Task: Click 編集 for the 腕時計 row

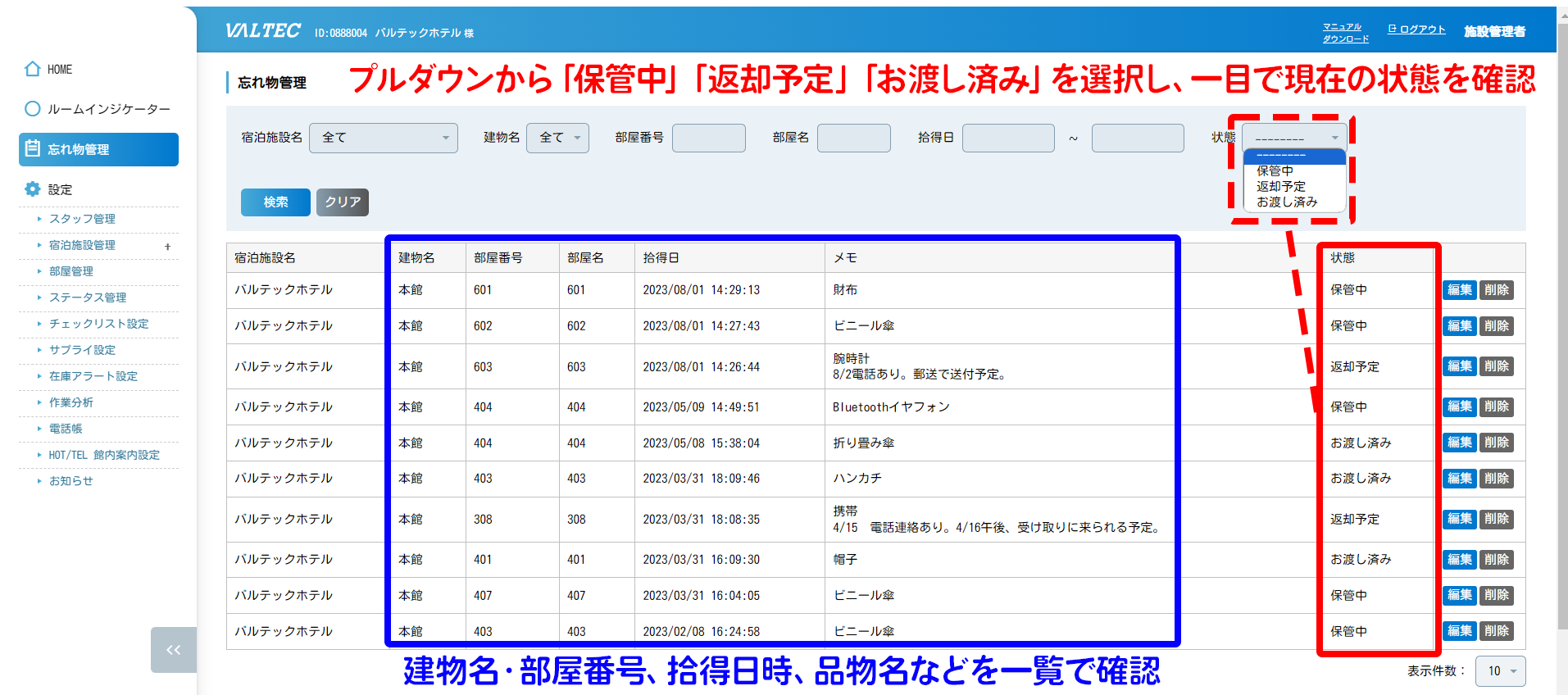Action: pos(1459,366)
